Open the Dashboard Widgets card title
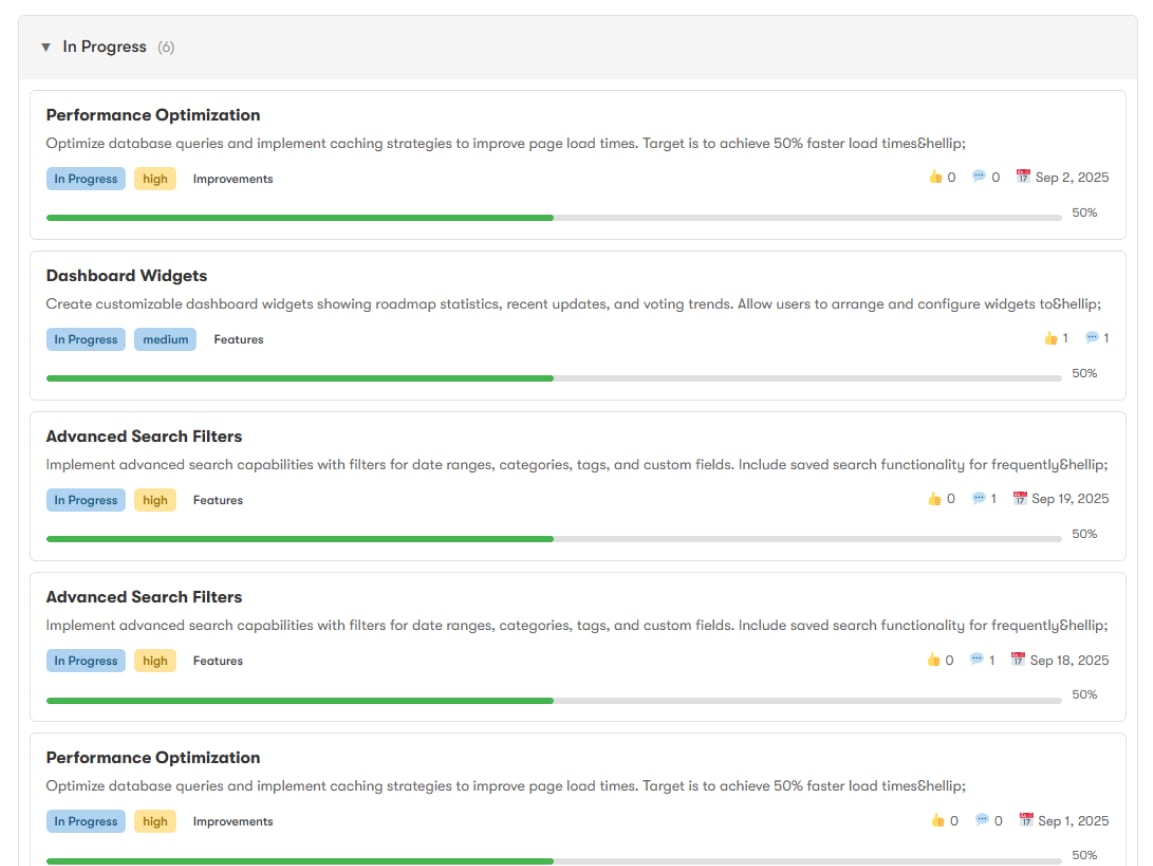Screen dimensions: 1153x866 126,276
